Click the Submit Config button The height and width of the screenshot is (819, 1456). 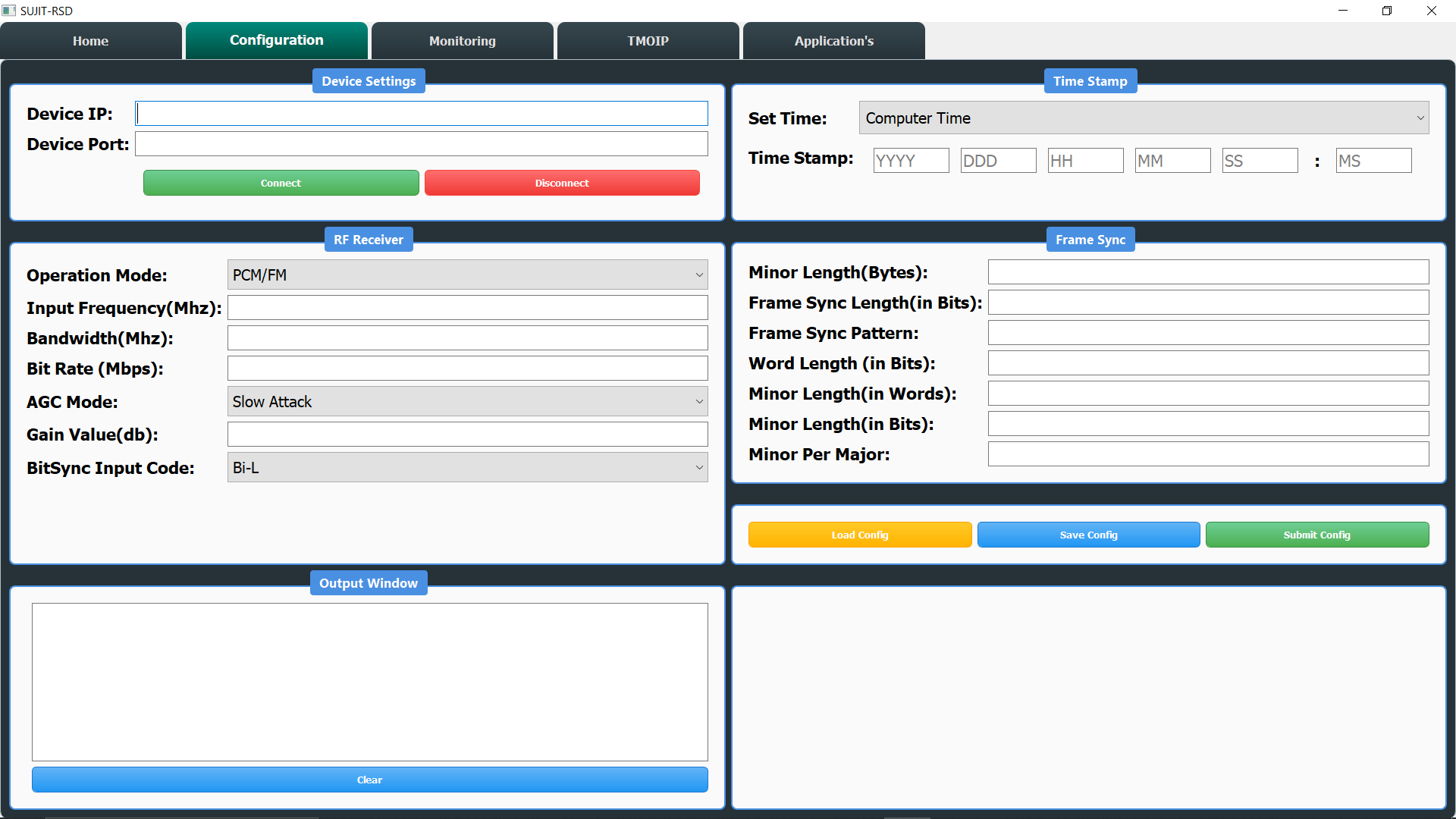[1316, 535]
